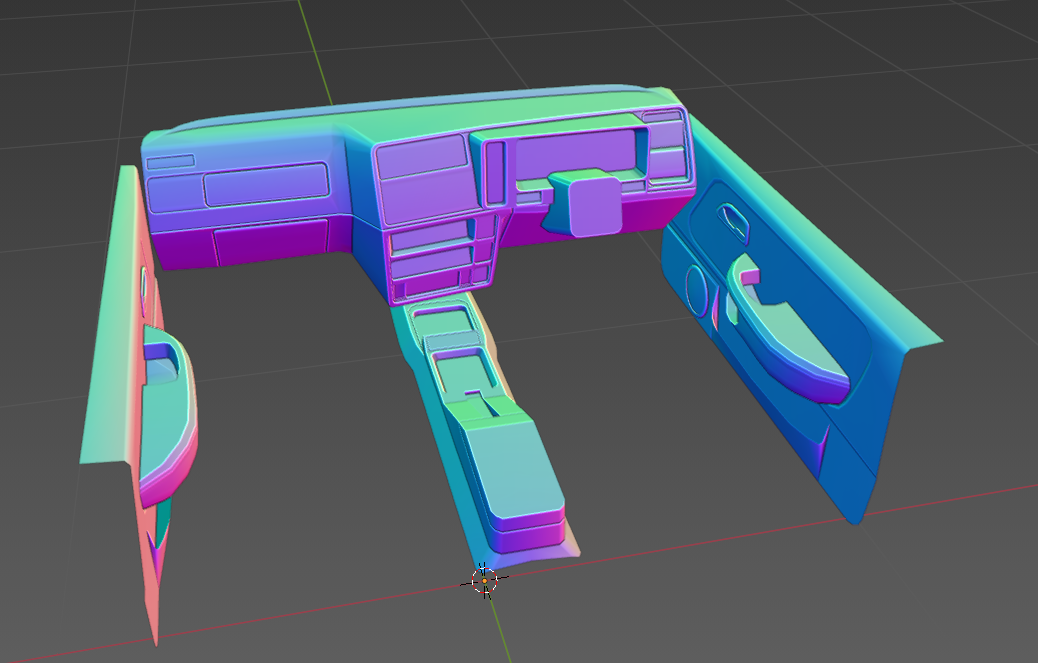Click the round speaker on right door panel
1038x663 pixels.
696,290
